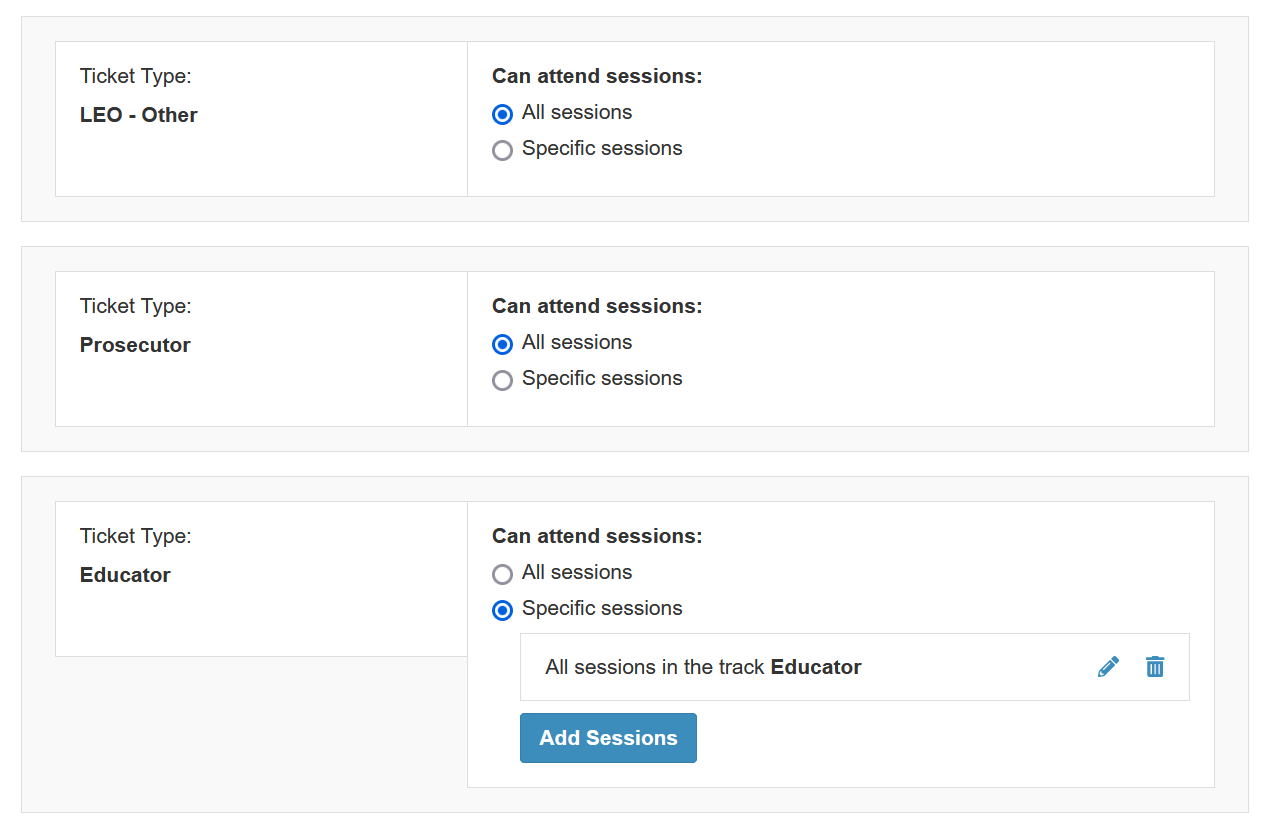Click 'Ticket Type:' label above Educator
This screenshot has height=827, width=1264.
click(x=135, y=536)
